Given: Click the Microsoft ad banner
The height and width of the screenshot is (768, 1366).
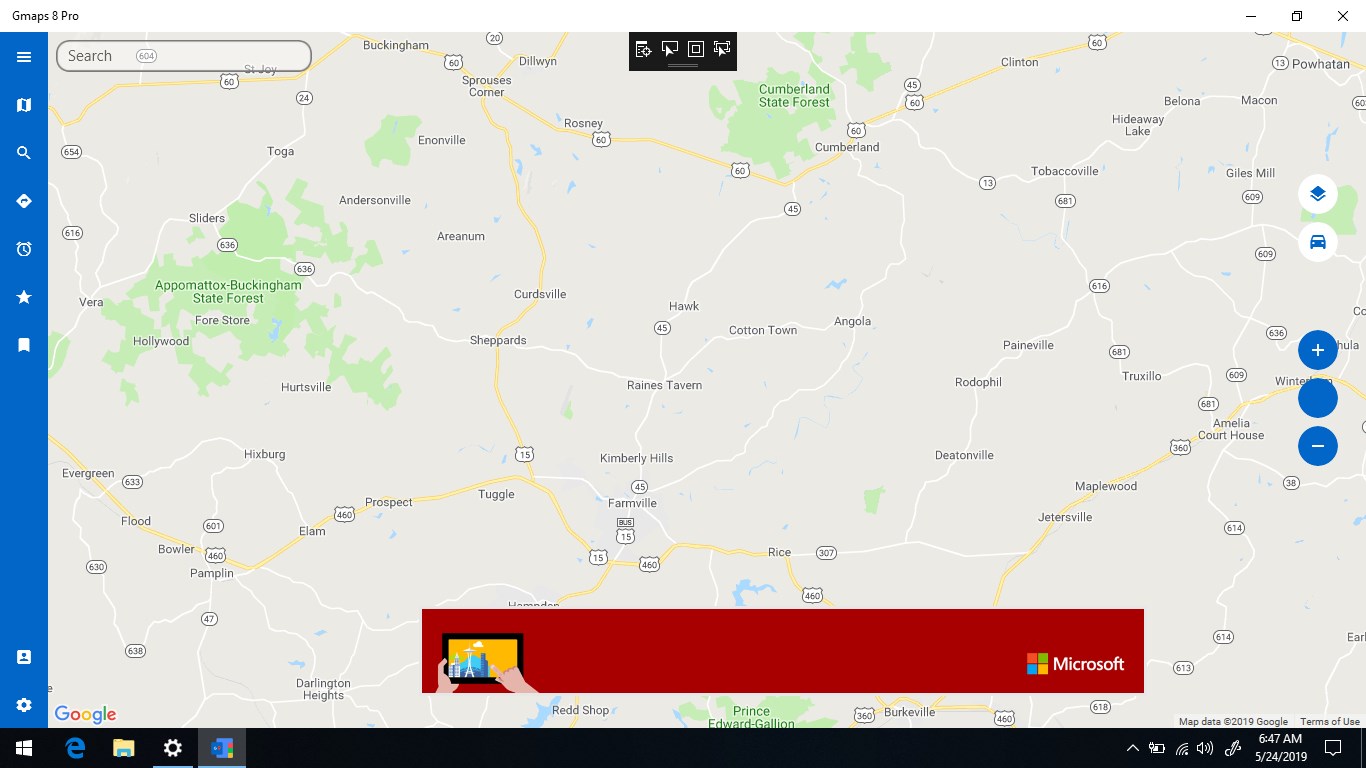Looking at the screenshot, I should point(783,651).
